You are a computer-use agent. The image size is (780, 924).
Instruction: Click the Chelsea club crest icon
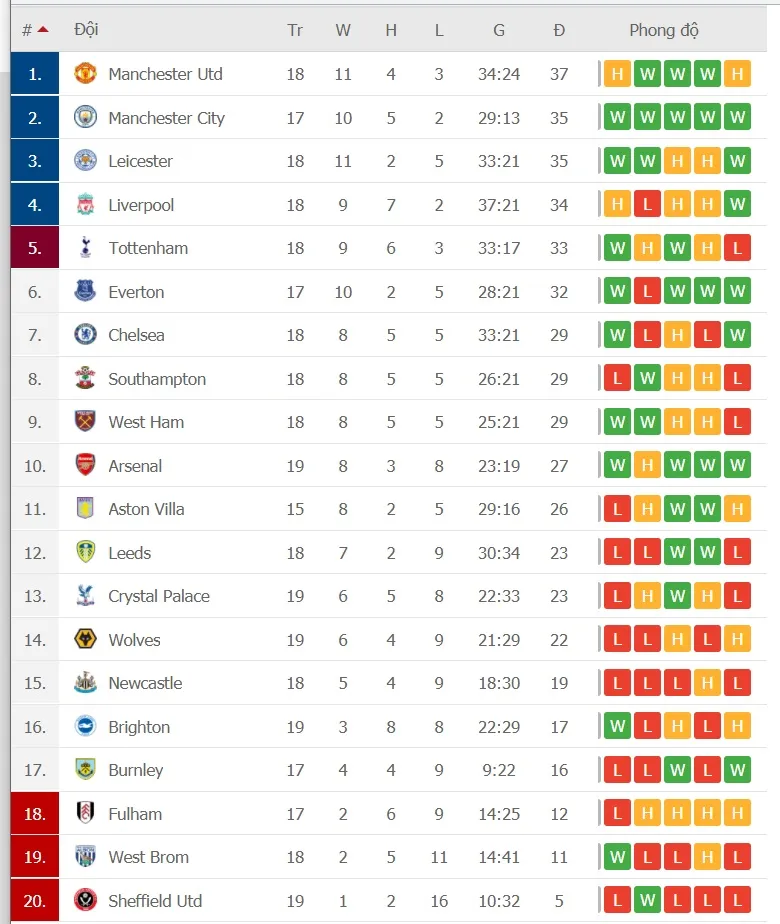[x=86, y=335]
